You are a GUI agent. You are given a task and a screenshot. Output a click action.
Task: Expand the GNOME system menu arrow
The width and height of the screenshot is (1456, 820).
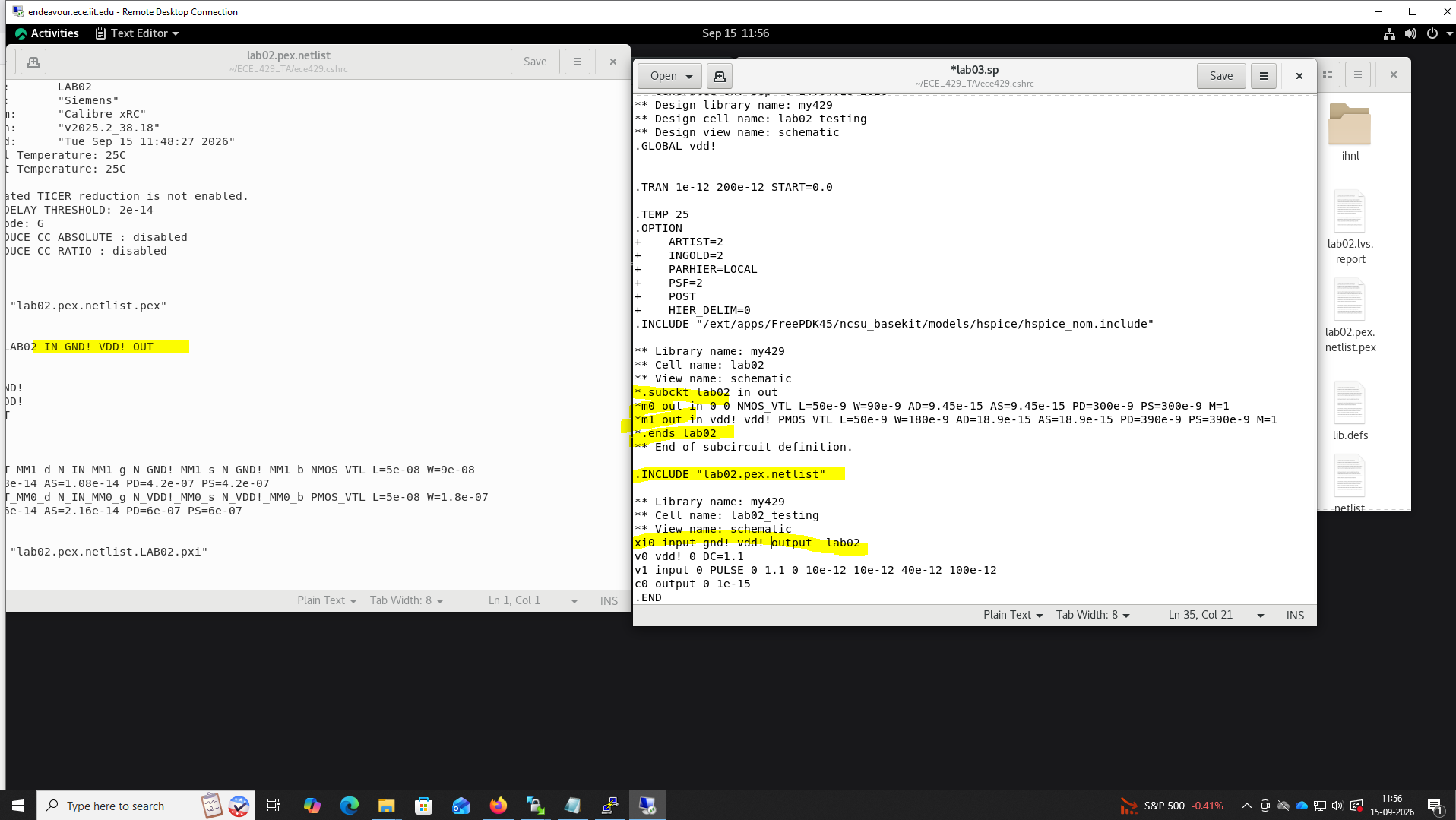pos(1449,33)
